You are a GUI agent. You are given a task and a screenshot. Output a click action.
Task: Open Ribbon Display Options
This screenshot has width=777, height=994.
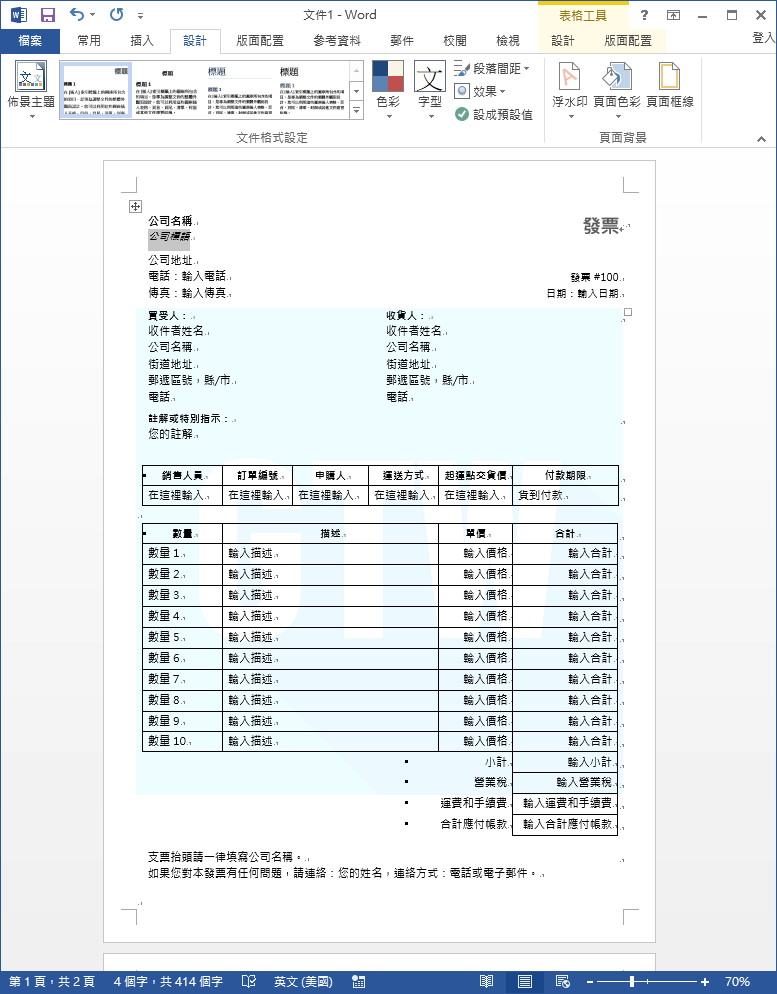click(673, 15)
